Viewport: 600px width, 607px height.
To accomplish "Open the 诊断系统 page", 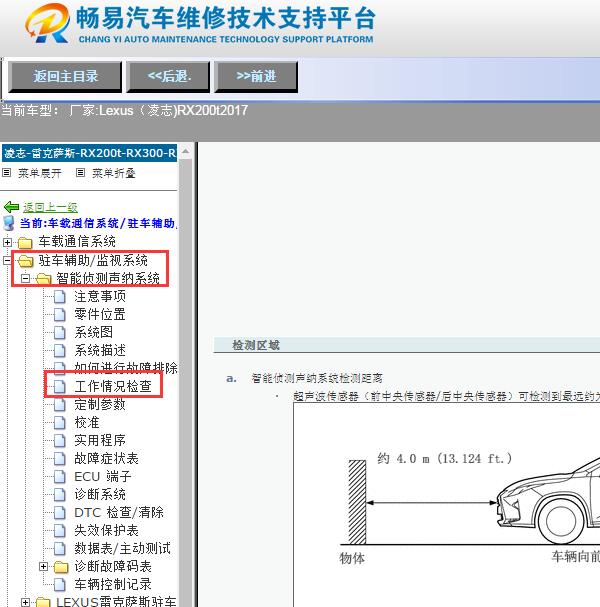I will (x=100, y=494).
